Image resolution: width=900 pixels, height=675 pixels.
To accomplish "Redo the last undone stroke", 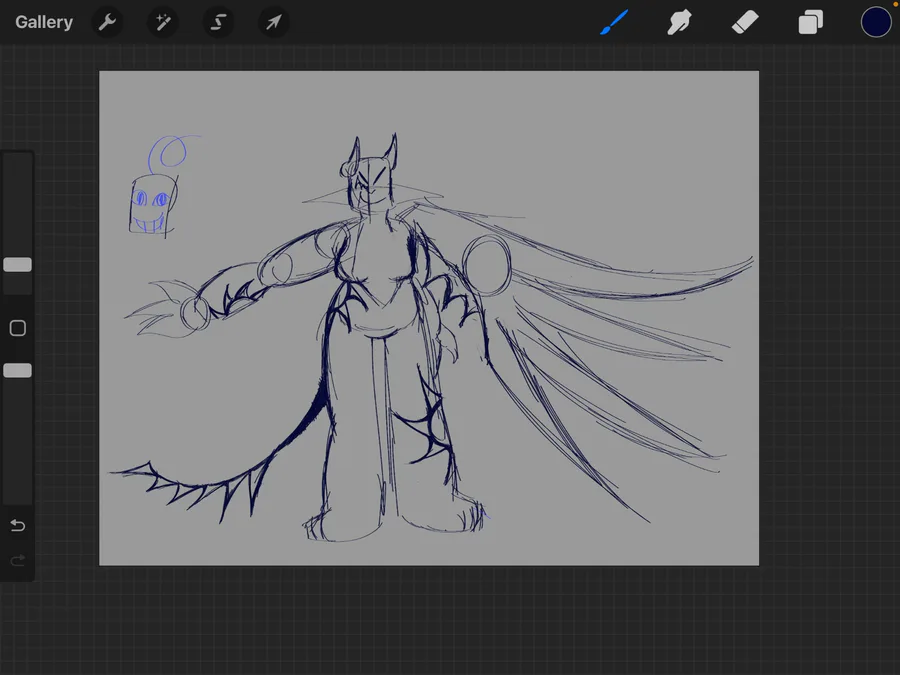I will [18, 560].
